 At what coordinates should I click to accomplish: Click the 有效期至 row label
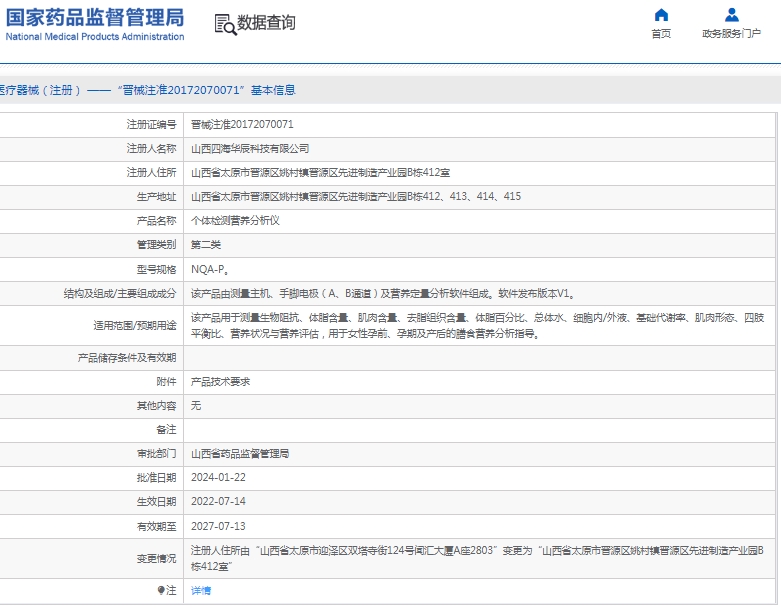coord(156,526)
